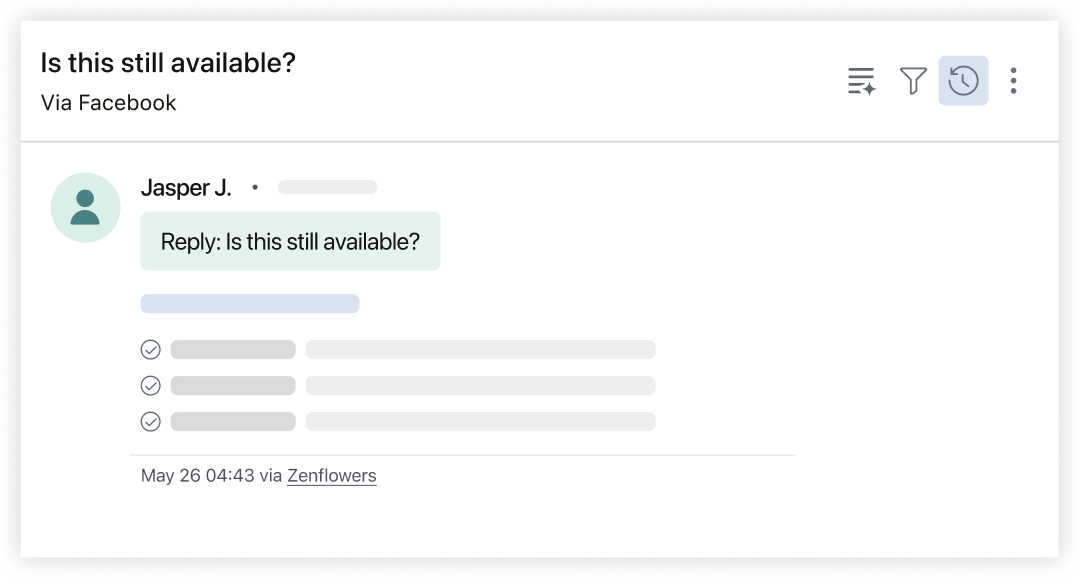Click the third dark gray label placeholder
1080x579 pixels.
tap(233, 421)
